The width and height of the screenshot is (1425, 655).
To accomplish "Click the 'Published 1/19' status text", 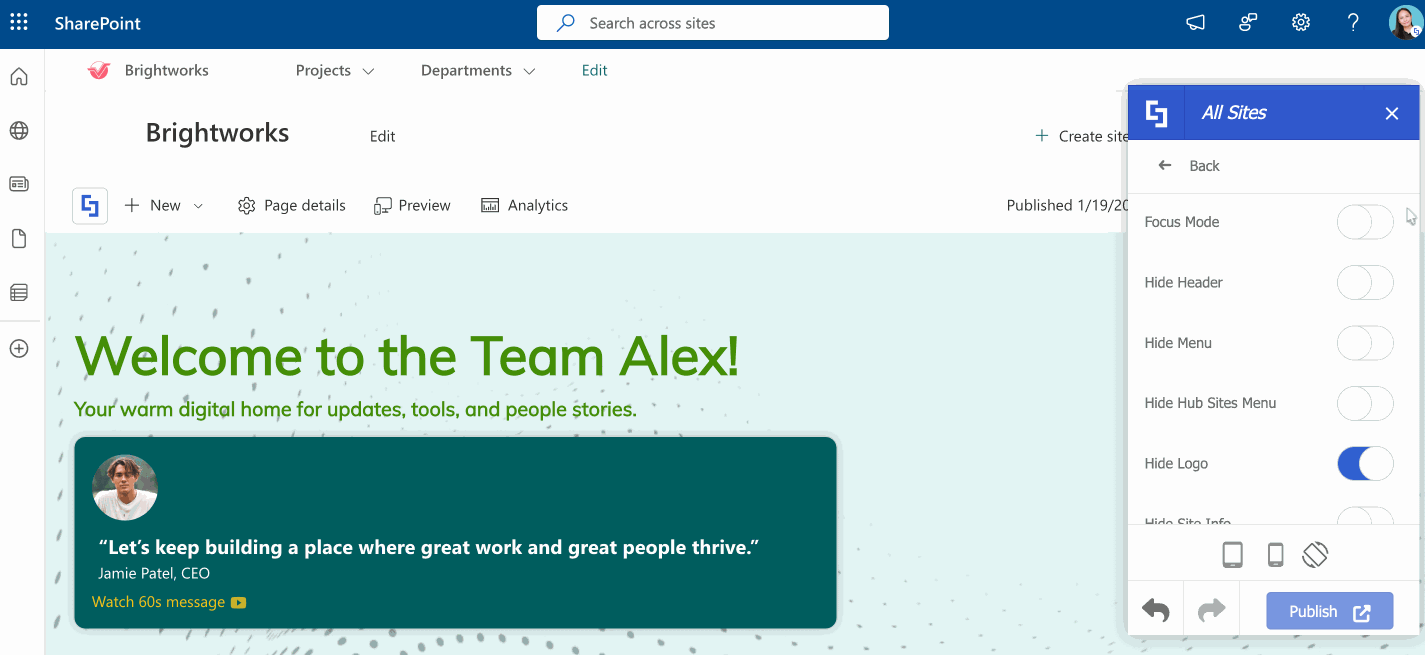I will tap(1065, 206).
